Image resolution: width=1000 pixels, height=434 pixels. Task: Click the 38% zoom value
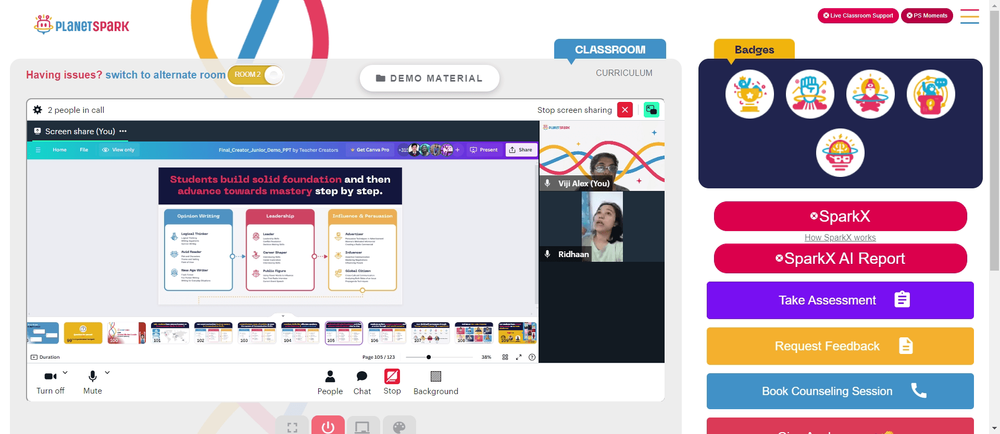coord(487,358)
